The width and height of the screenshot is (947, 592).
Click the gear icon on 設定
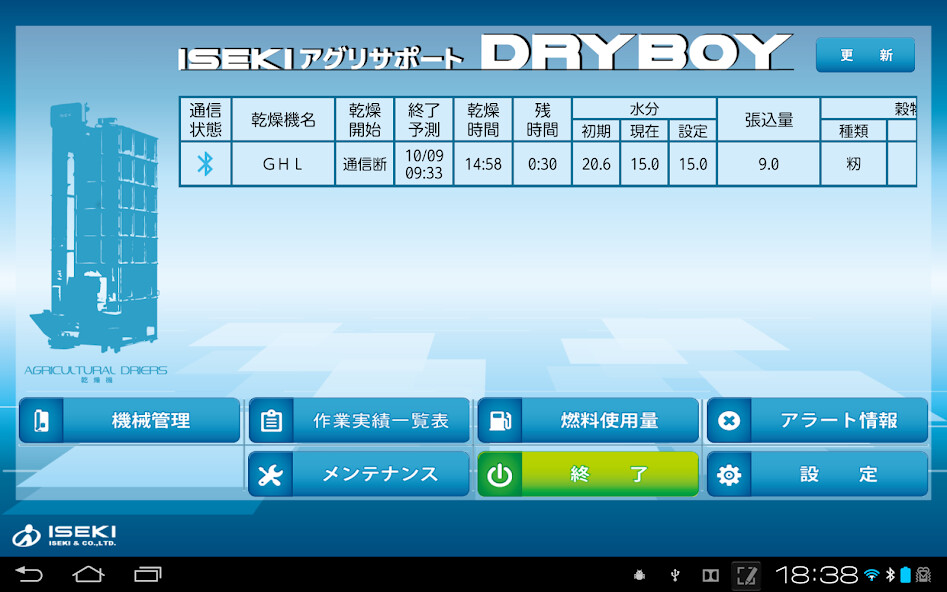tap(729, 475)
